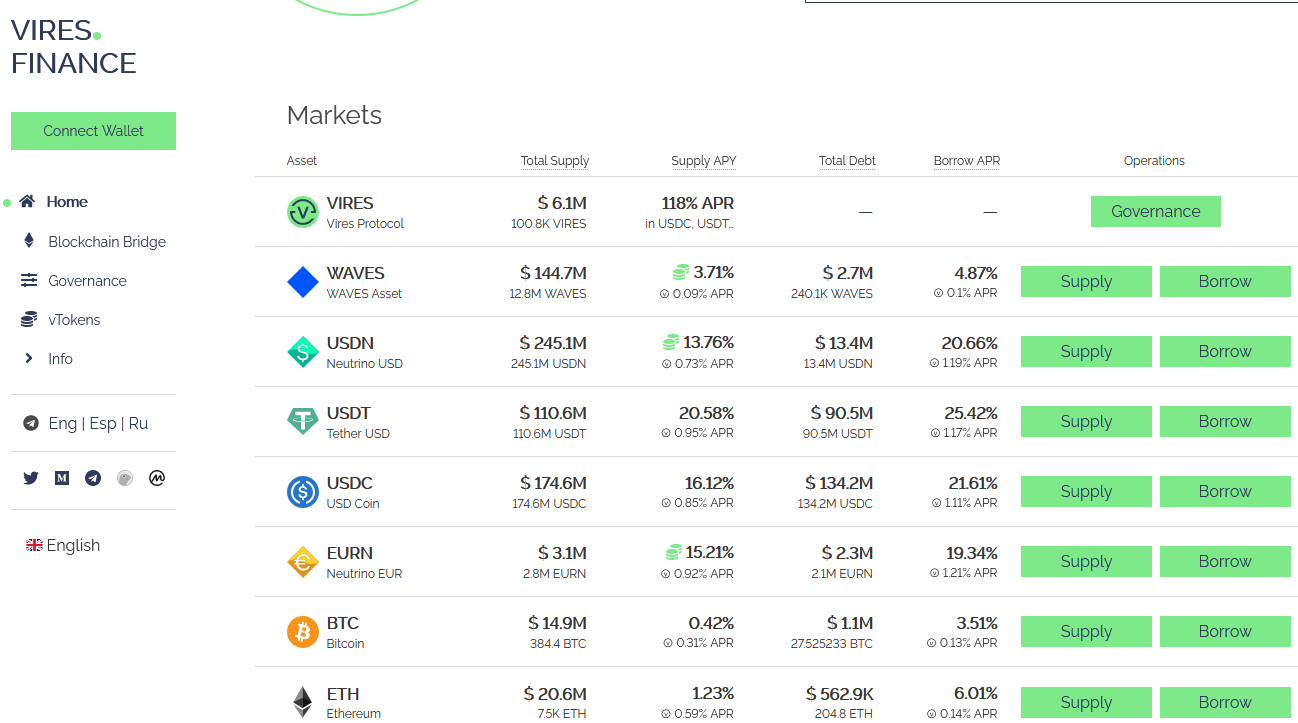Click the USDN token logo
The image size is (1298, 723).
[x=303, y=352]
